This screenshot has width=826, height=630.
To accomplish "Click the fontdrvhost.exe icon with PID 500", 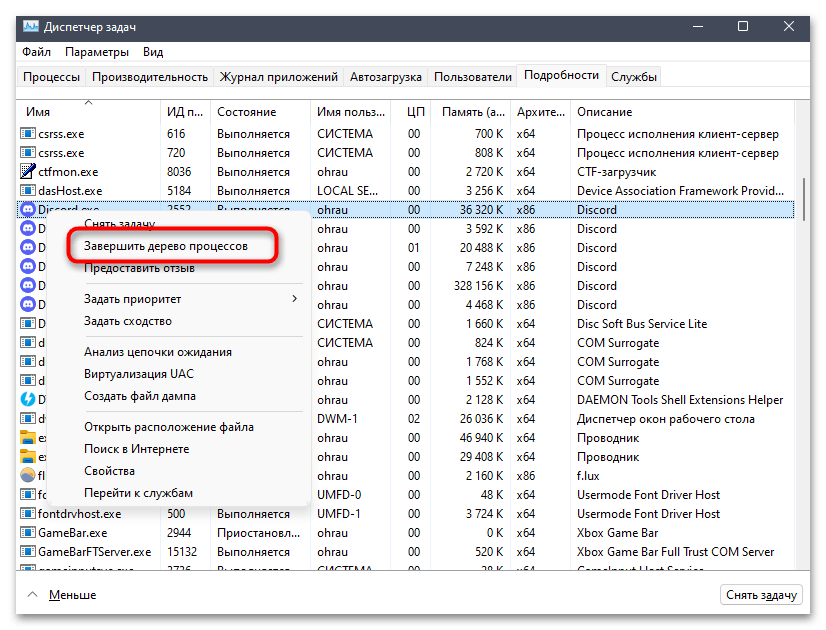I will pyautogui.click(x=27, y=514).
